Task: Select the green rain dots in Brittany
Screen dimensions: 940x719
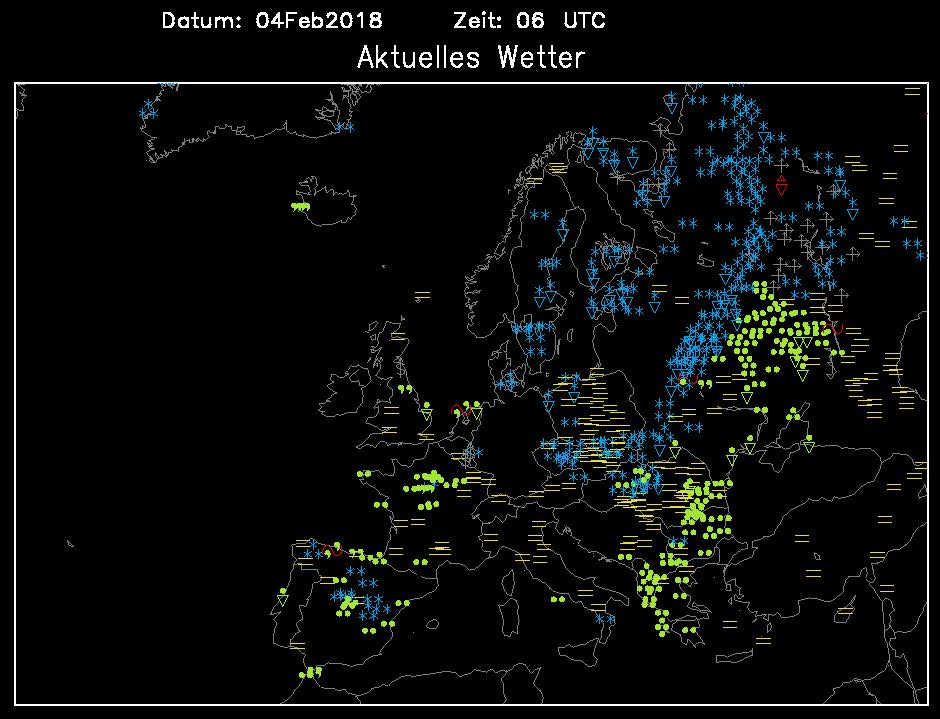Action: pyautogui.click(x=367, y=474)
